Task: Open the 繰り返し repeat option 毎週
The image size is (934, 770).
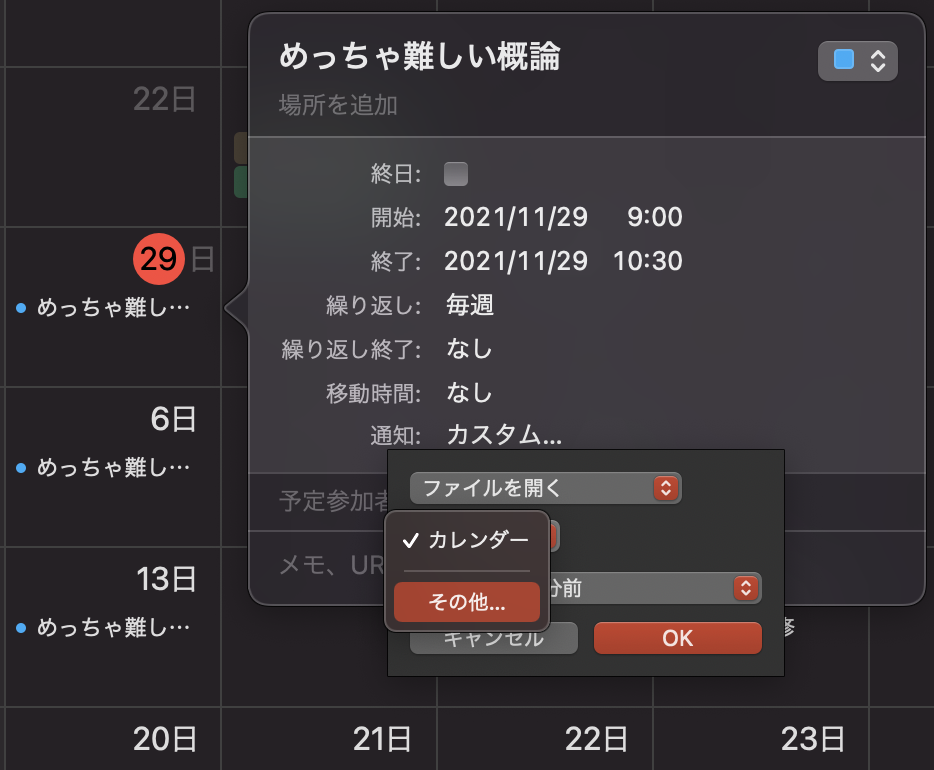Action: (x=470, y=306)
